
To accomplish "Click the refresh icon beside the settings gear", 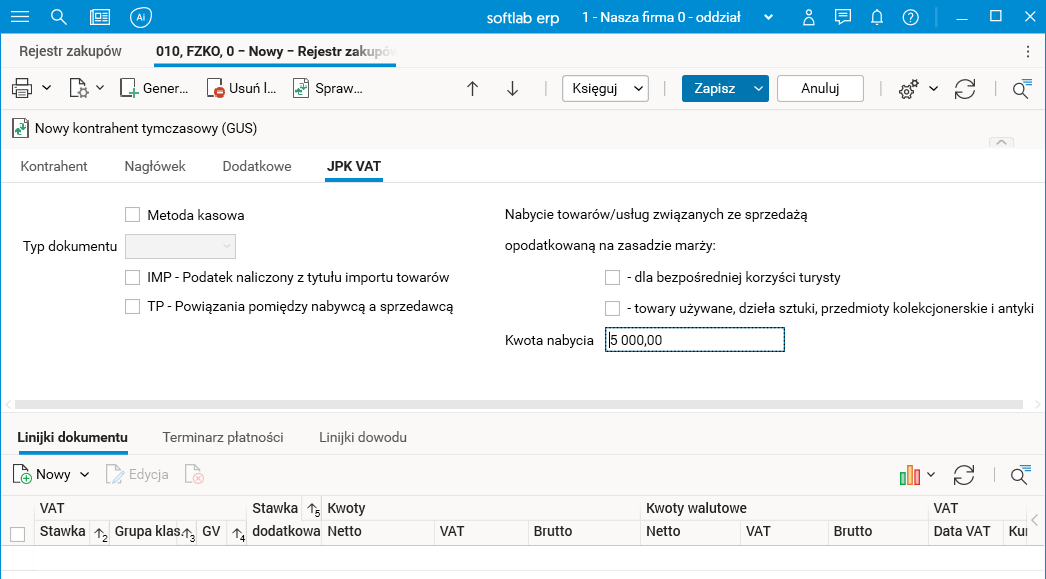I will click(x=965, y=88).
